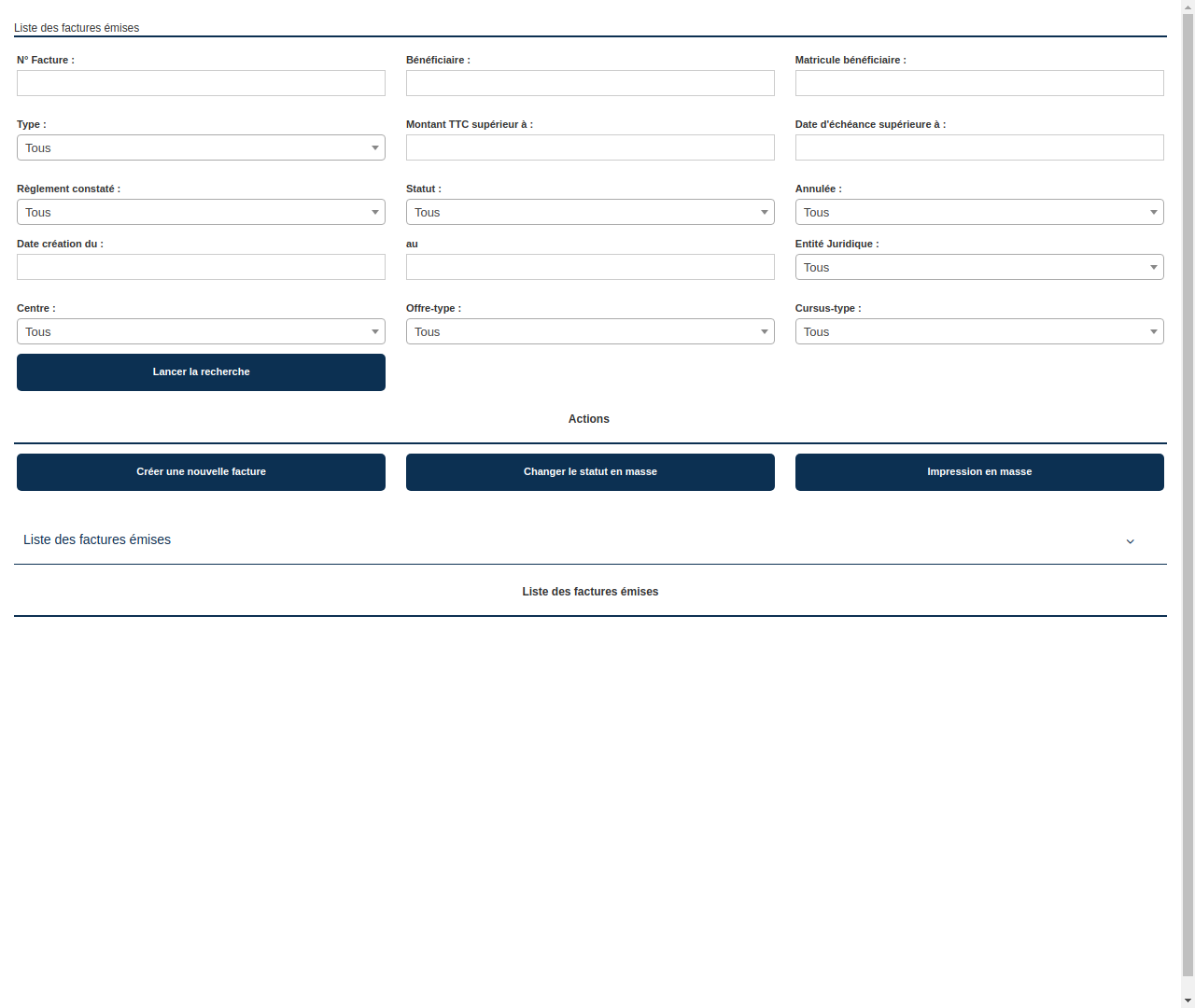The width and height of the screenshot is (1195, 1008).
Task: Open the Centre dropdown filter
Action: (x=201, y=331)
